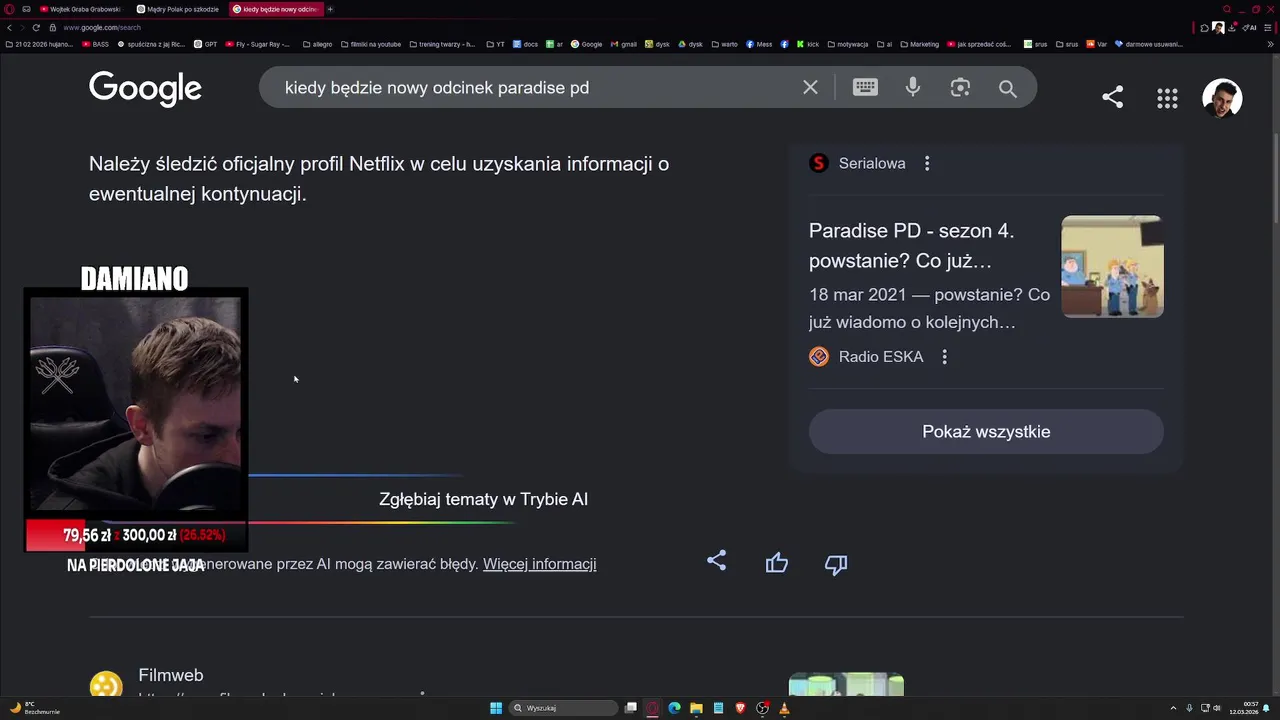Click the Radio ESKA source label
Image resolution: width=1280 pixels, height=720 pixels.
(880, 357)
